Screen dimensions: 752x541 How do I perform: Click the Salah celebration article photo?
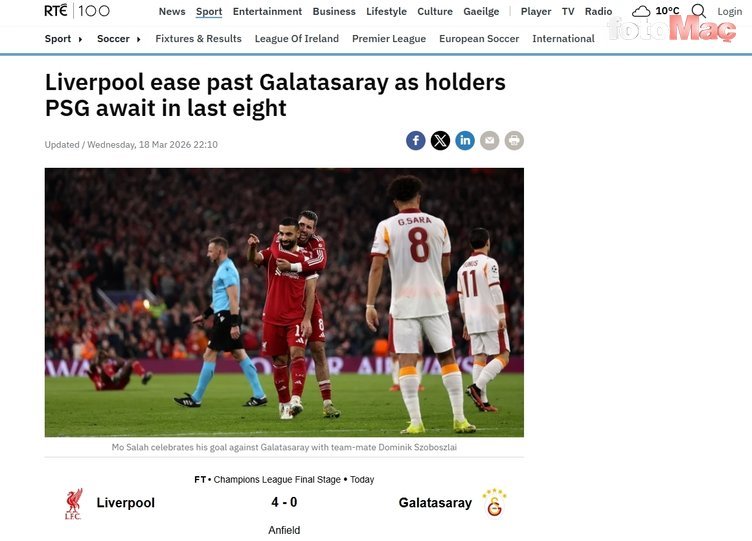(284, 302)
